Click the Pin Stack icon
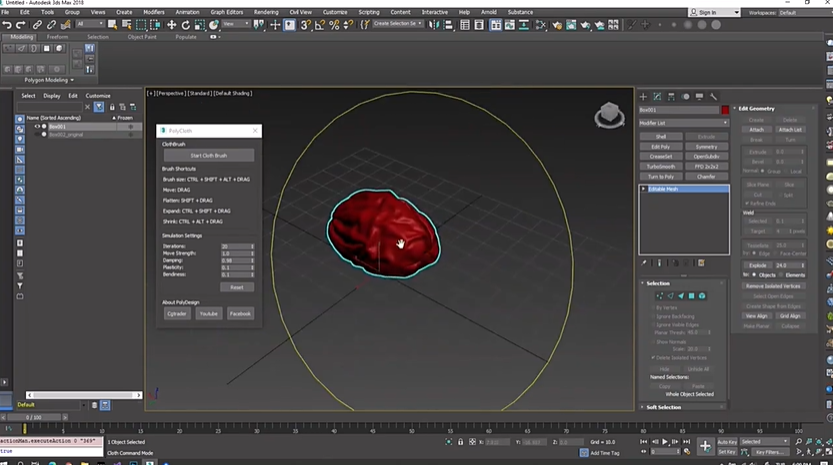Screen dimensions: 833x465 644,263
